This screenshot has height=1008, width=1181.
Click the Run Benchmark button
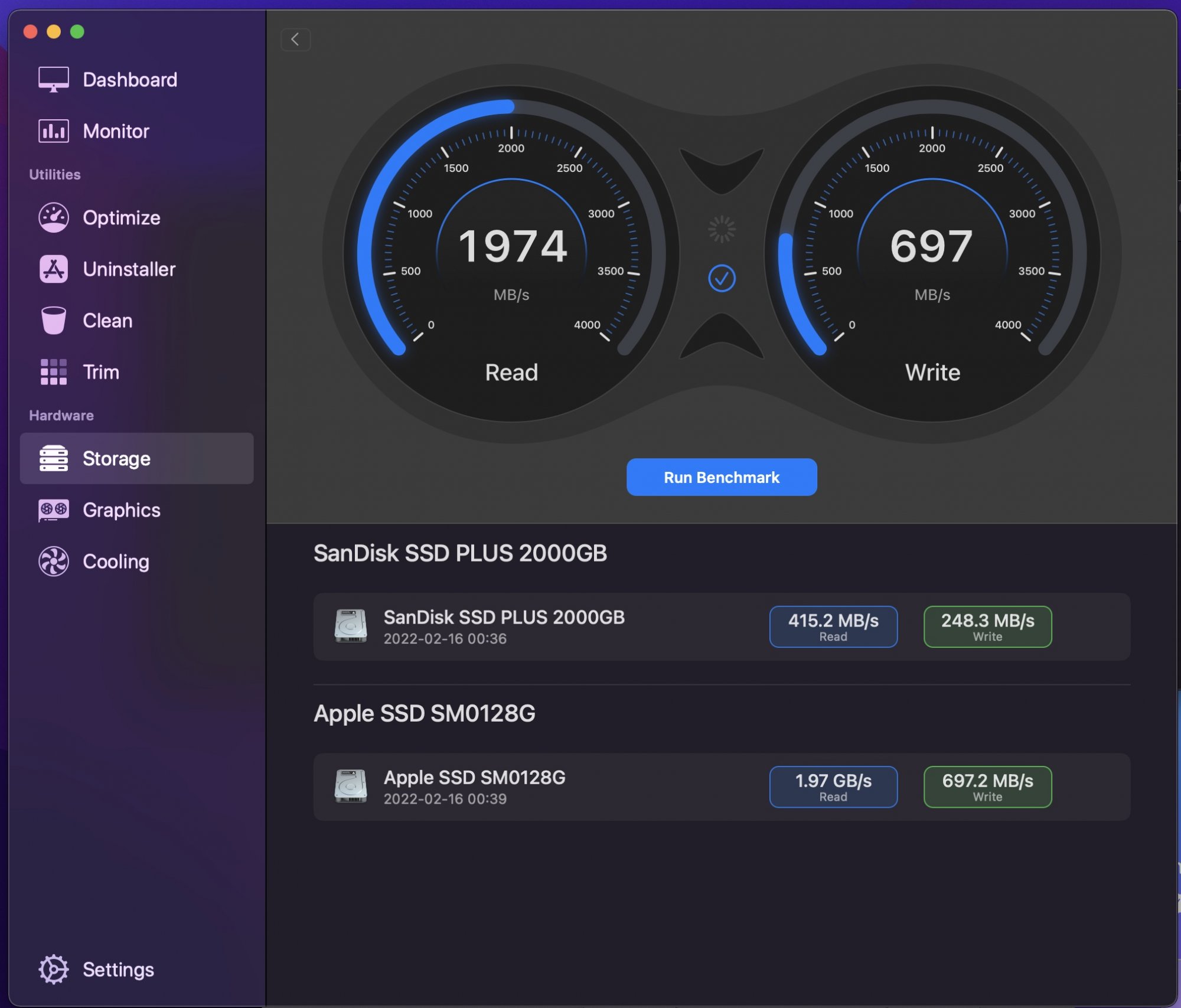(x=721, y=477)
